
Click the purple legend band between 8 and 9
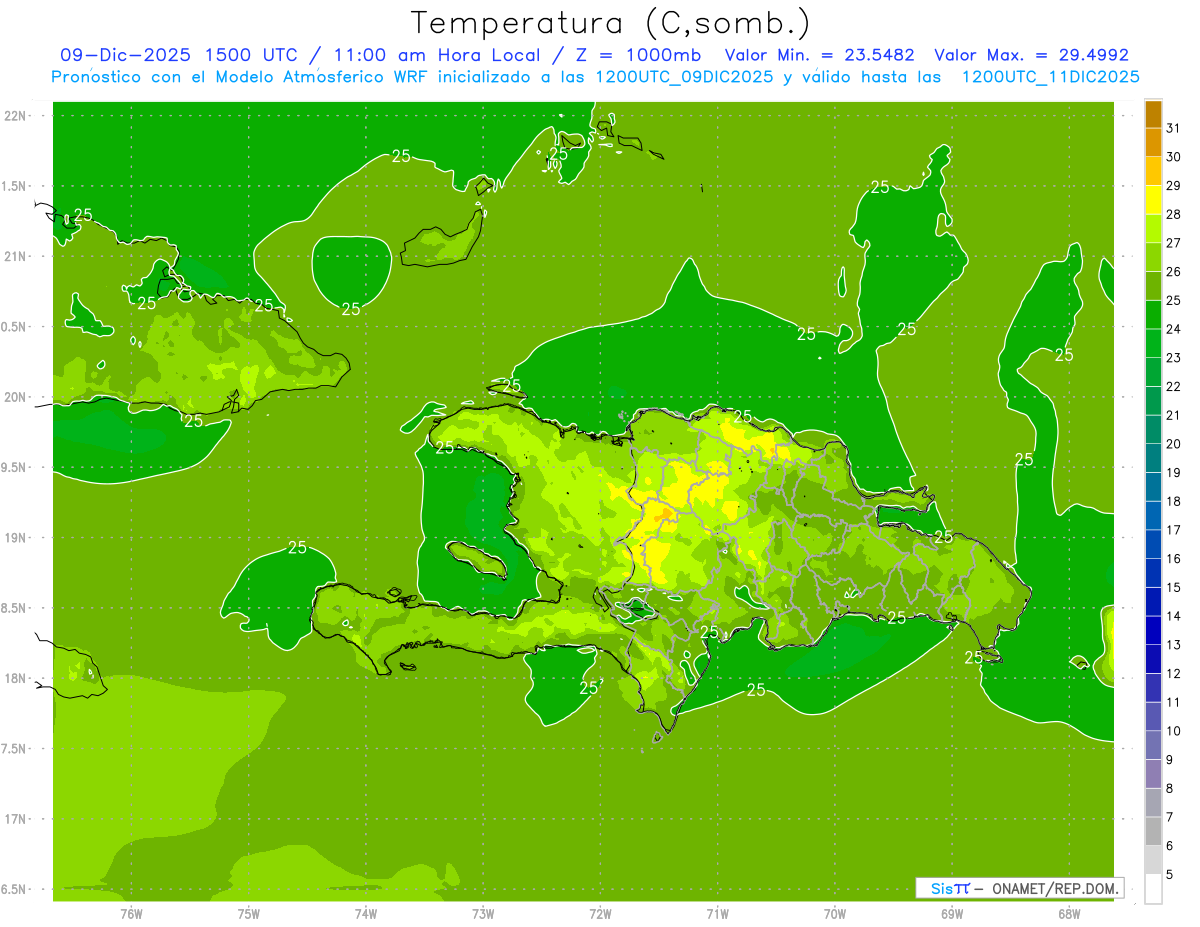click(x=1153, y=774)
